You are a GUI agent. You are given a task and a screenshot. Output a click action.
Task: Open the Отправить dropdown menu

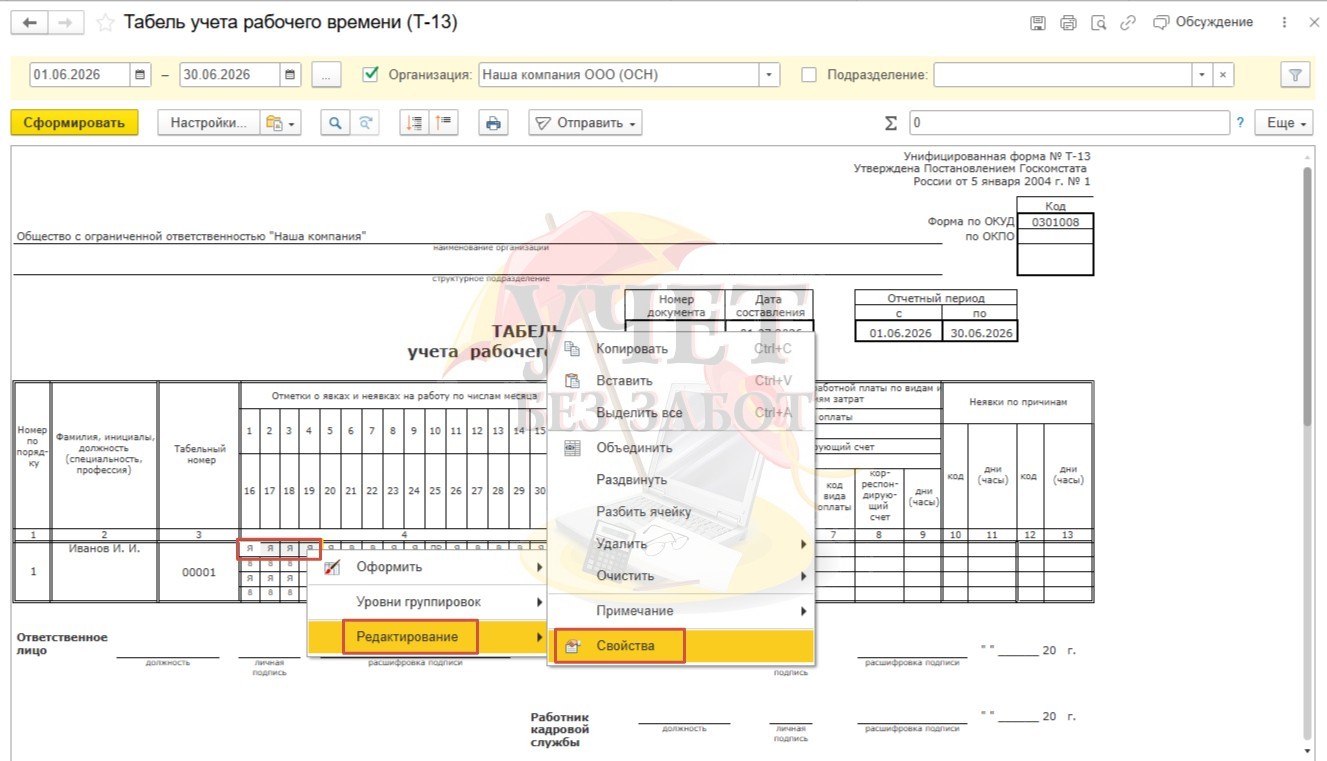click(585, 123)
